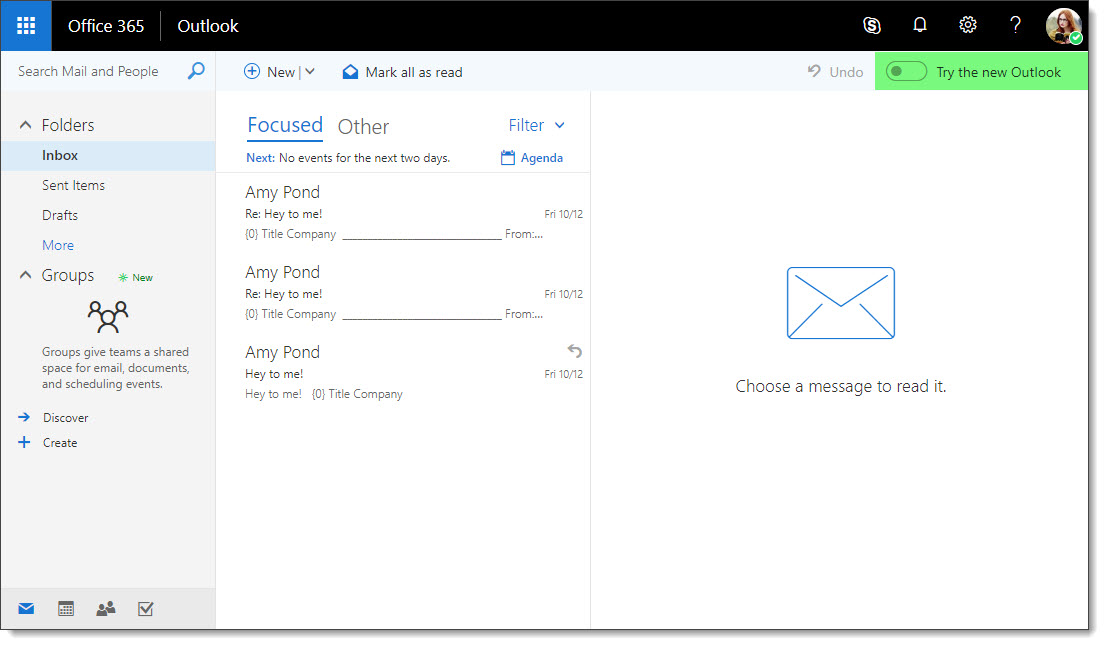
Task: Collapse the Groups section
Action: coord(25,275)
